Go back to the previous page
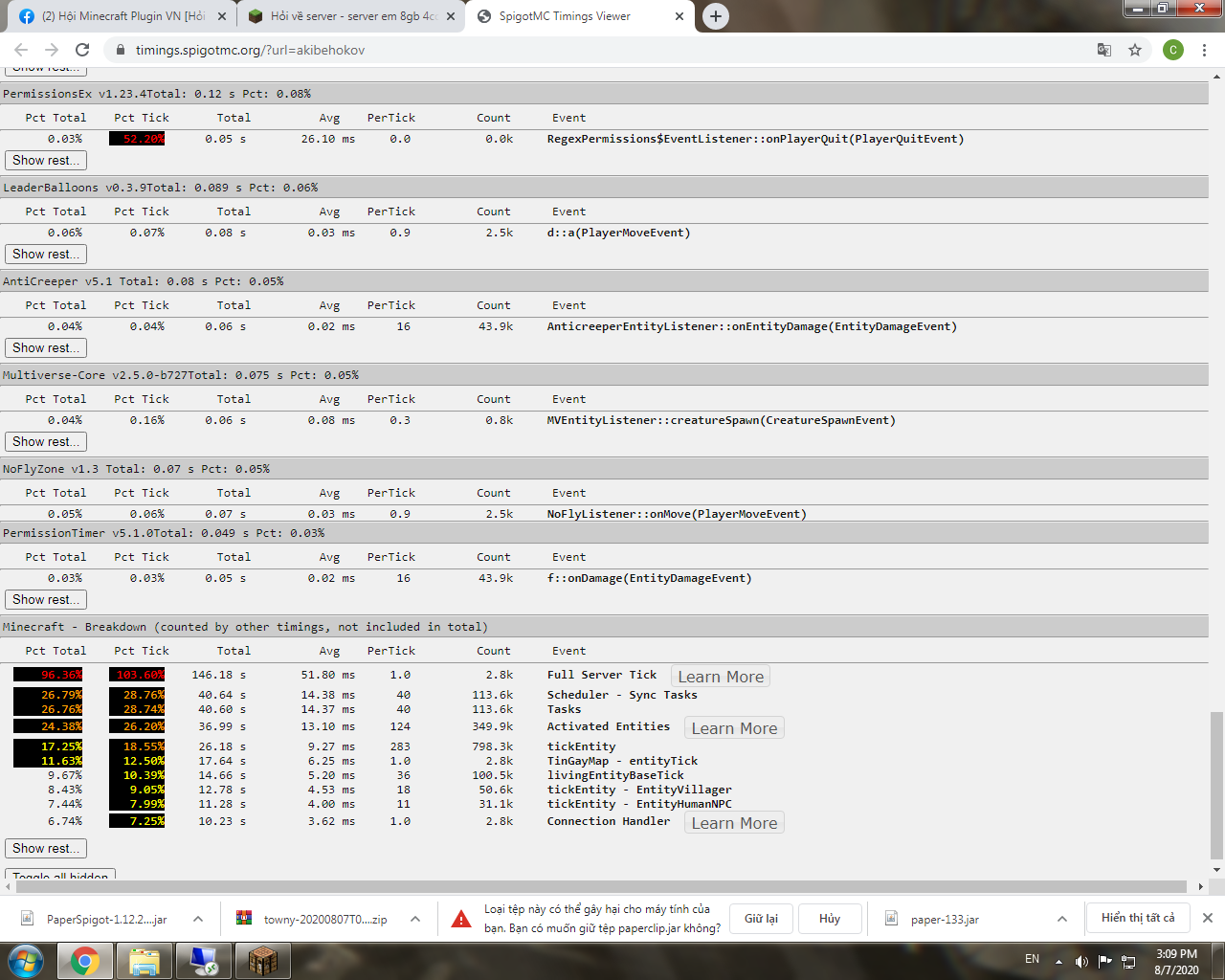Viewport: 1225px width, 980px height. pyautogui.click(x=21, y=50)
